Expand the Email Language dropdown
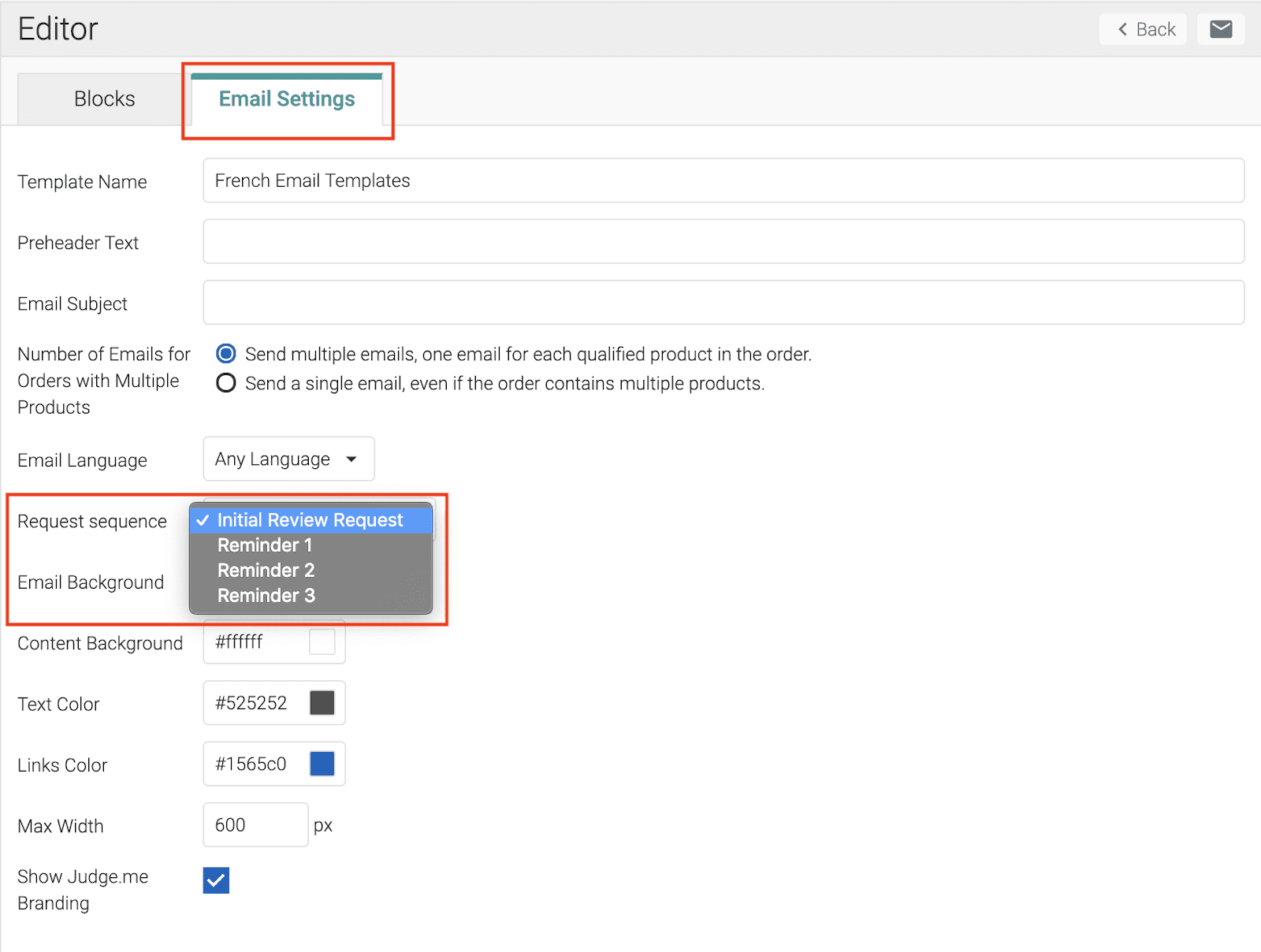The height and width of the screenshot is (952, 1261). pyautogui.click(x=288, y=459)
